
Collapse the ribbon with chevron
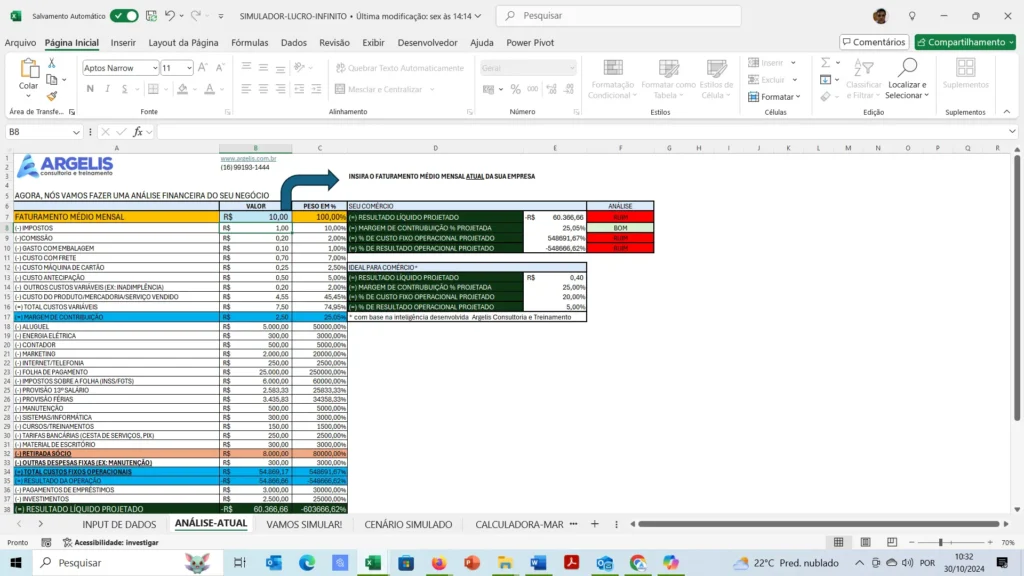(1006, 112)
